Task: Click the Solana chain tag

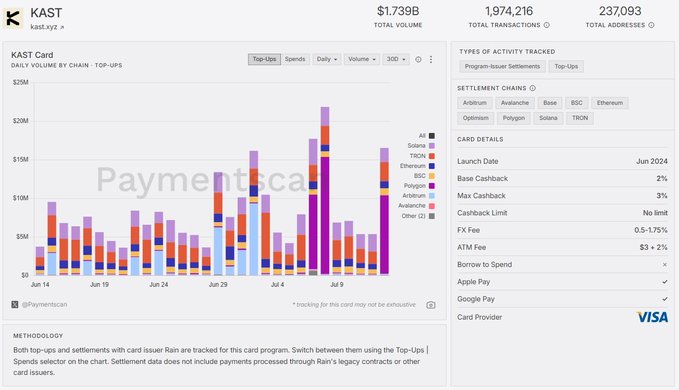Action: [x=548, y=118]
